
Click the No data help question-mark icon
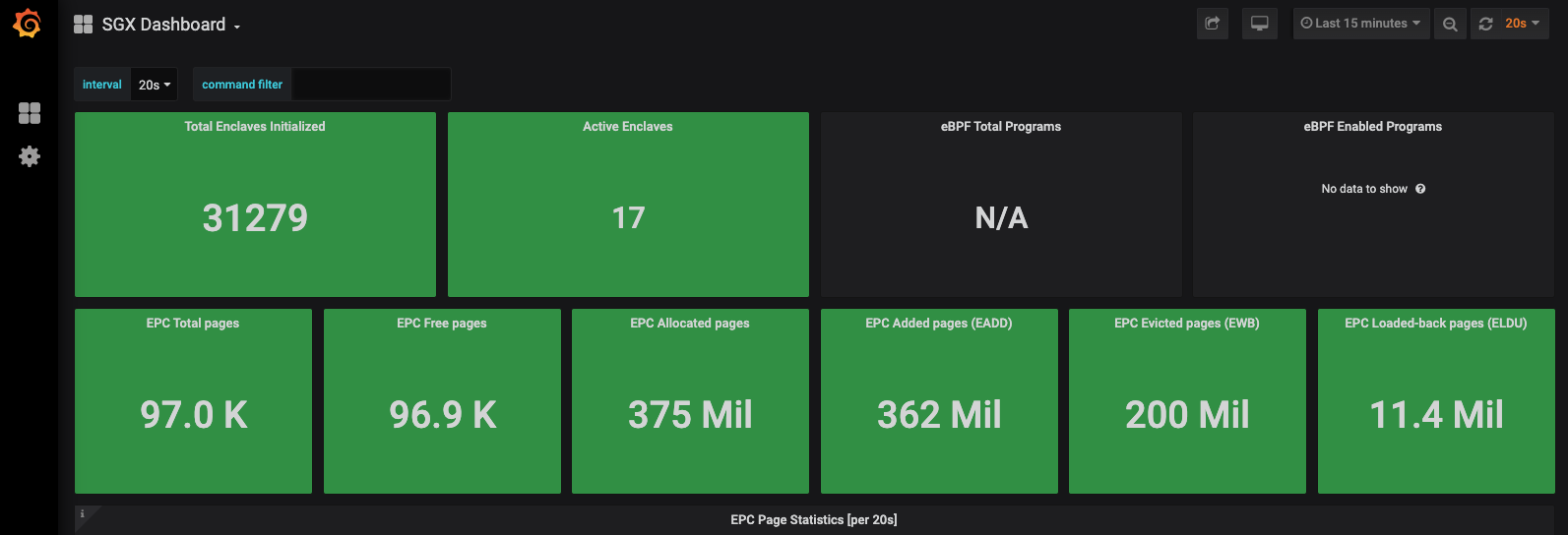pos(1420,189)
